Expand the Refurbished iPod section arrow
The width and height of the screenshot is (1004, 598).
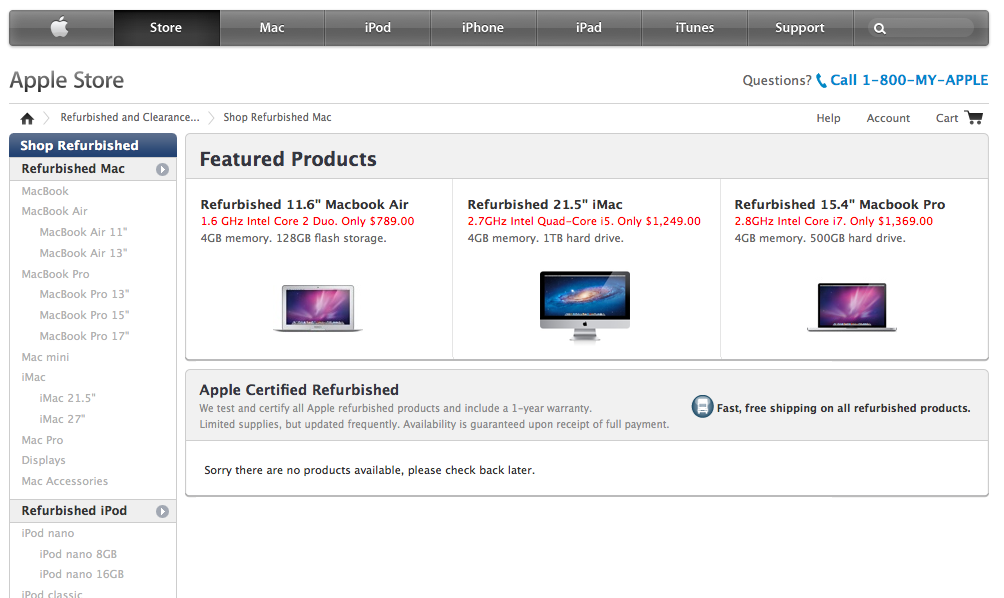click(163, 511)
